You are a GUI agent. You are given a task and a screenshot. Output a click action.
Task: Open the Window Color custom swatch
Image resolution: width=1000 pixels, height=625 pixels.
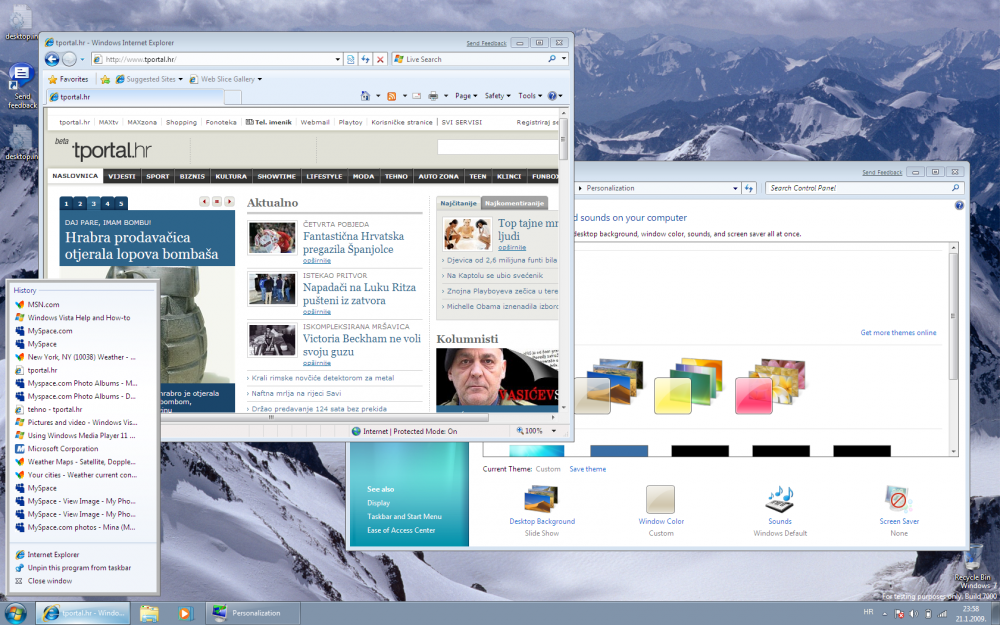pyautogui.click(x=660, y=499)
